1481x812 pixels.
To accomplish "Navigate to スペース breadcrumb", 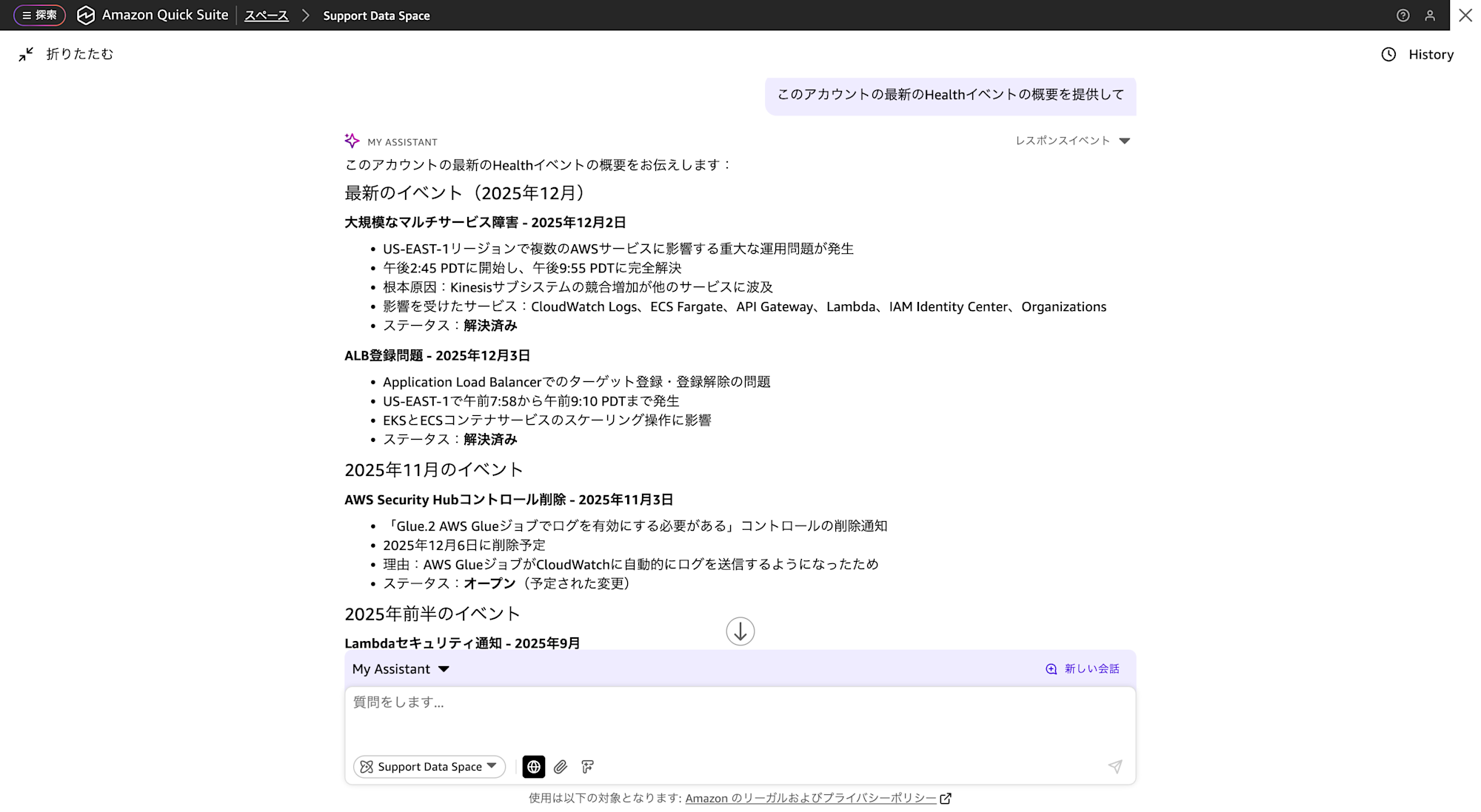I will pyautogui.click(x=266, y=15).
